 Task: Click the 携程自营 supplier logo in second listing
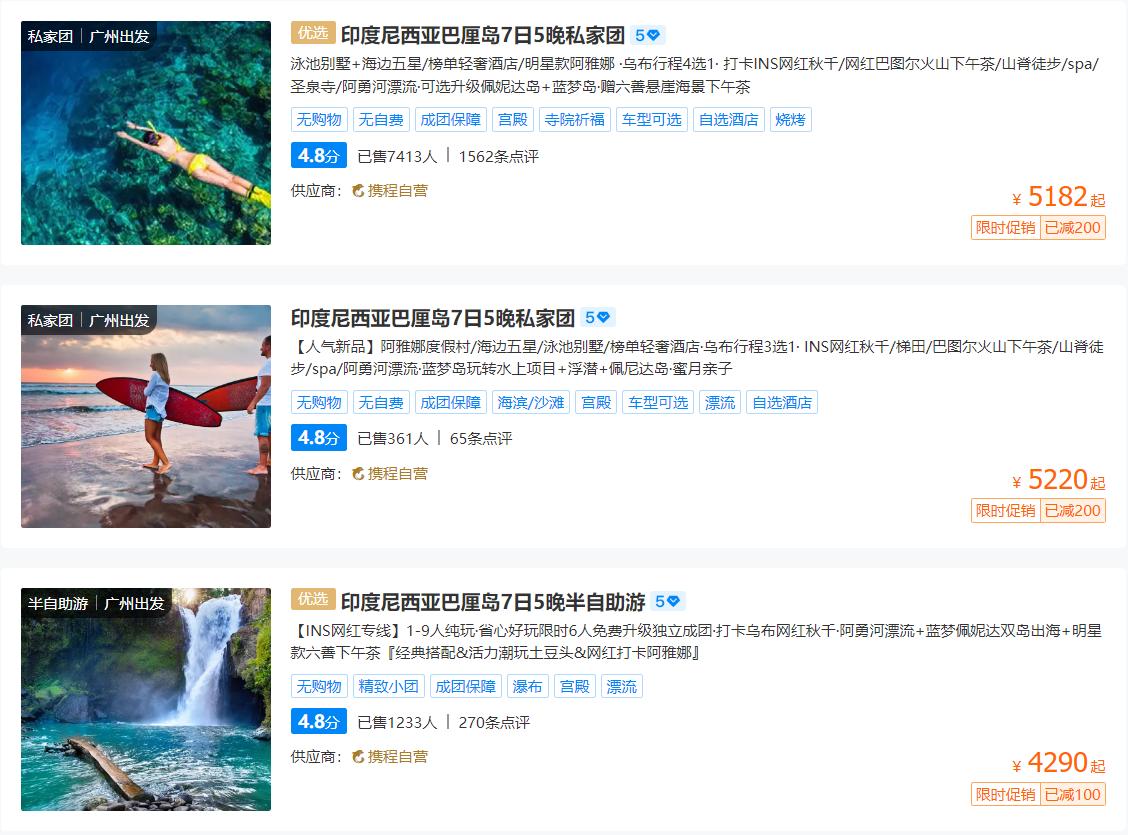point(390,473)
